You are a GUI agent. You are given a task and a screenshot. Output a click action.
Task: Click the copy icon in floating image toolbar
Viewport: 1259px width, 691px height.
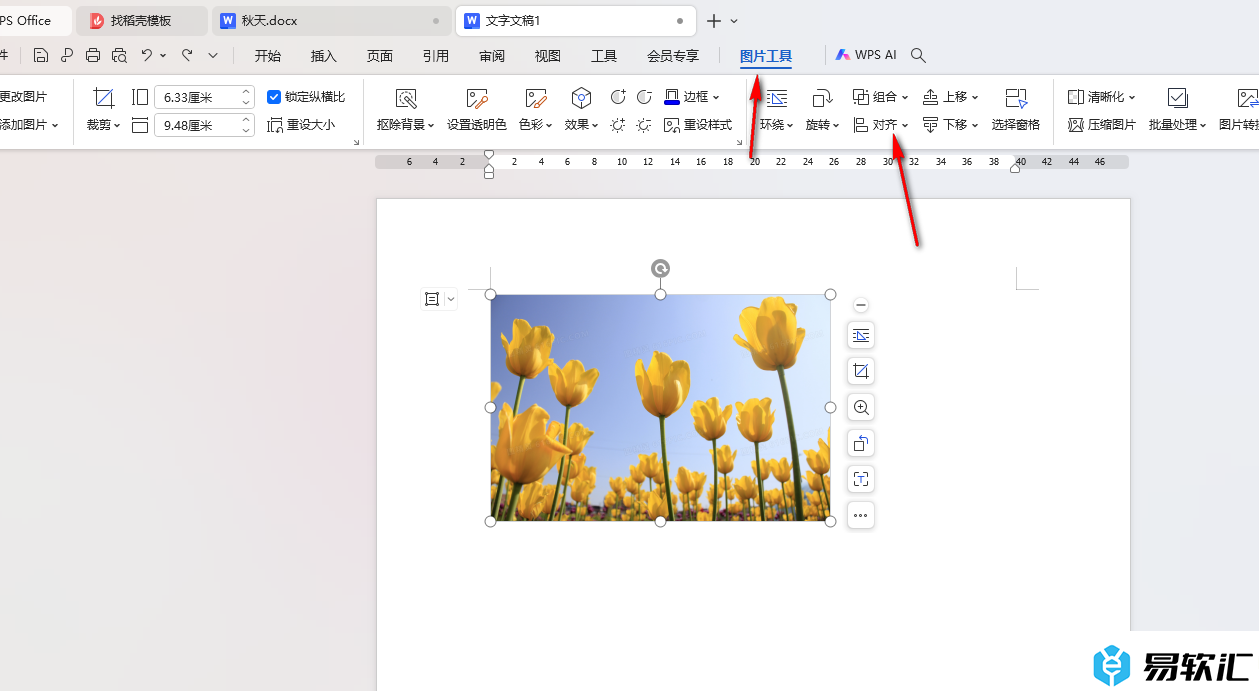(861, 443)
